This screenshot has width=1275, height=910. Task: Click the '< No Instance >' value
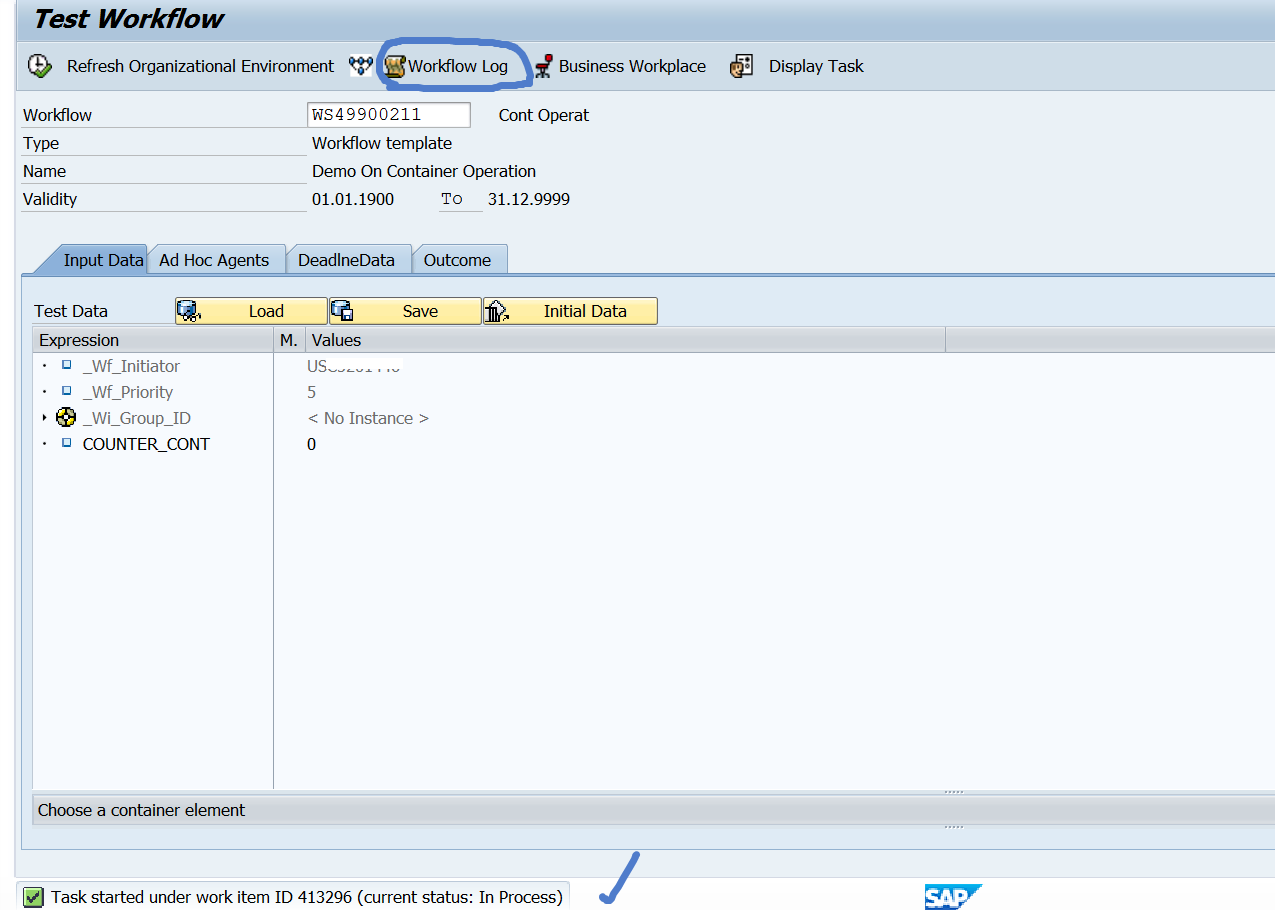point(368,418)
